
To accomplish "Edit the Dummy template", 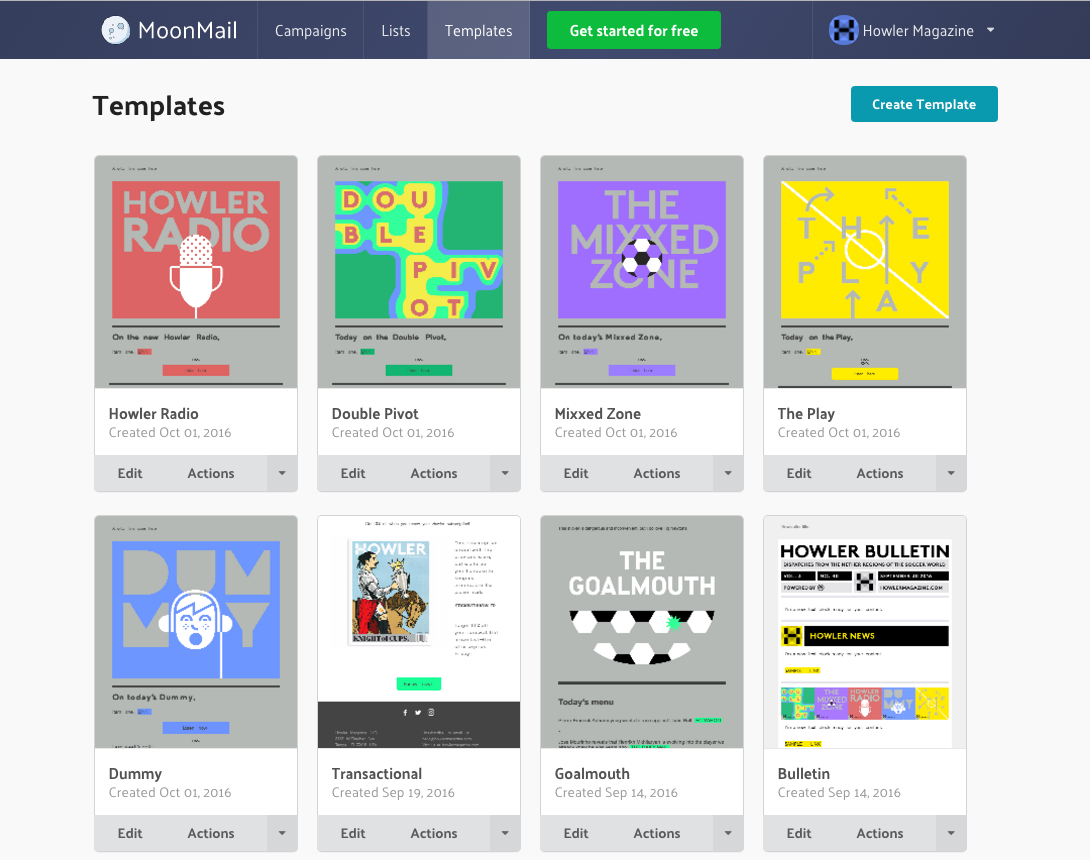I will pyautogui.click(x=130, y=834).
